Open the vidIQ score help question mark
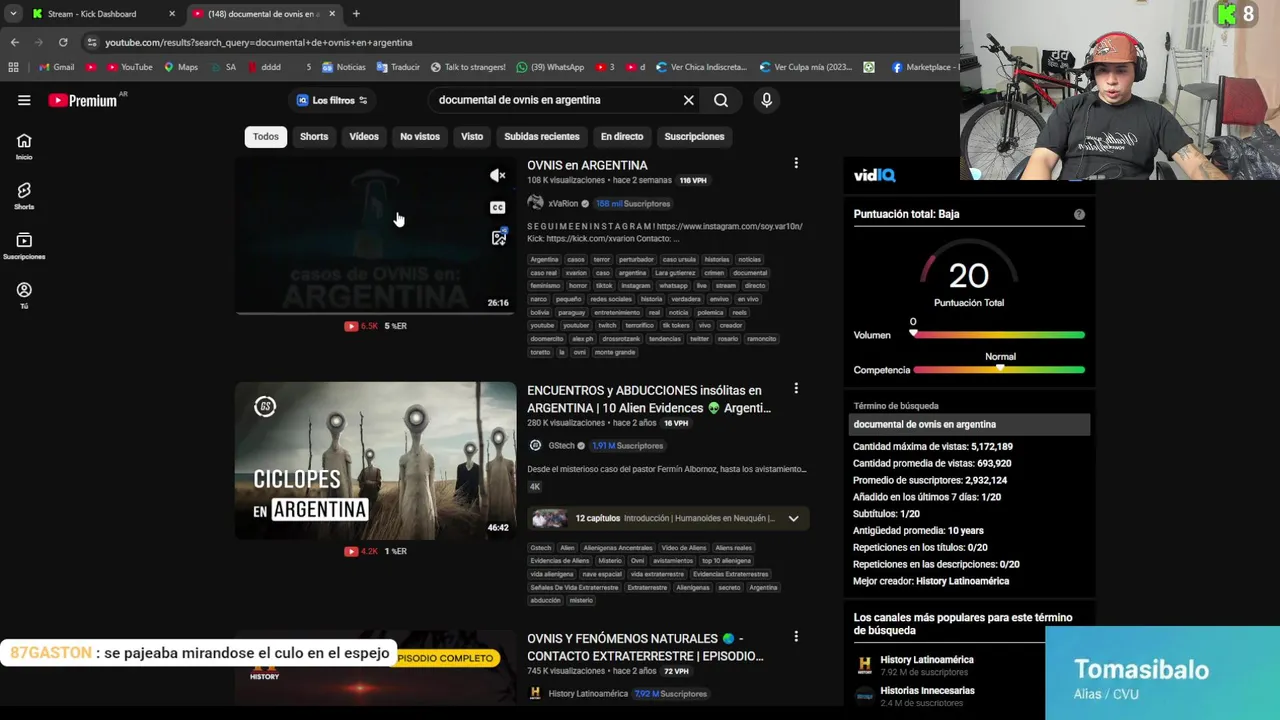Viewport: 1280px width, 720px height. pos(1079,214)
